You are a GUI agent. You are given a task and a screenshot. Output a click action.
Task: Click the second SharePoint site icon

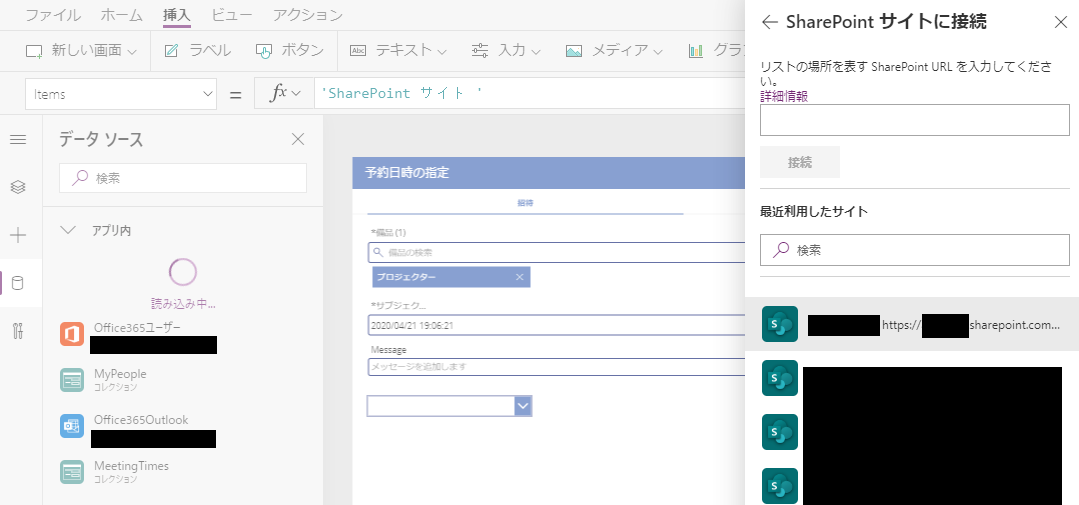(x=780, y=378)
